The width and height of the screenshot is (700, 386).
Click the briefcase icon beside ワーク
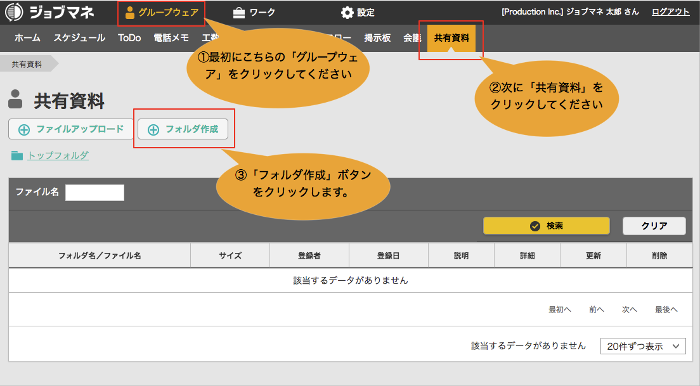pos(239,12)
